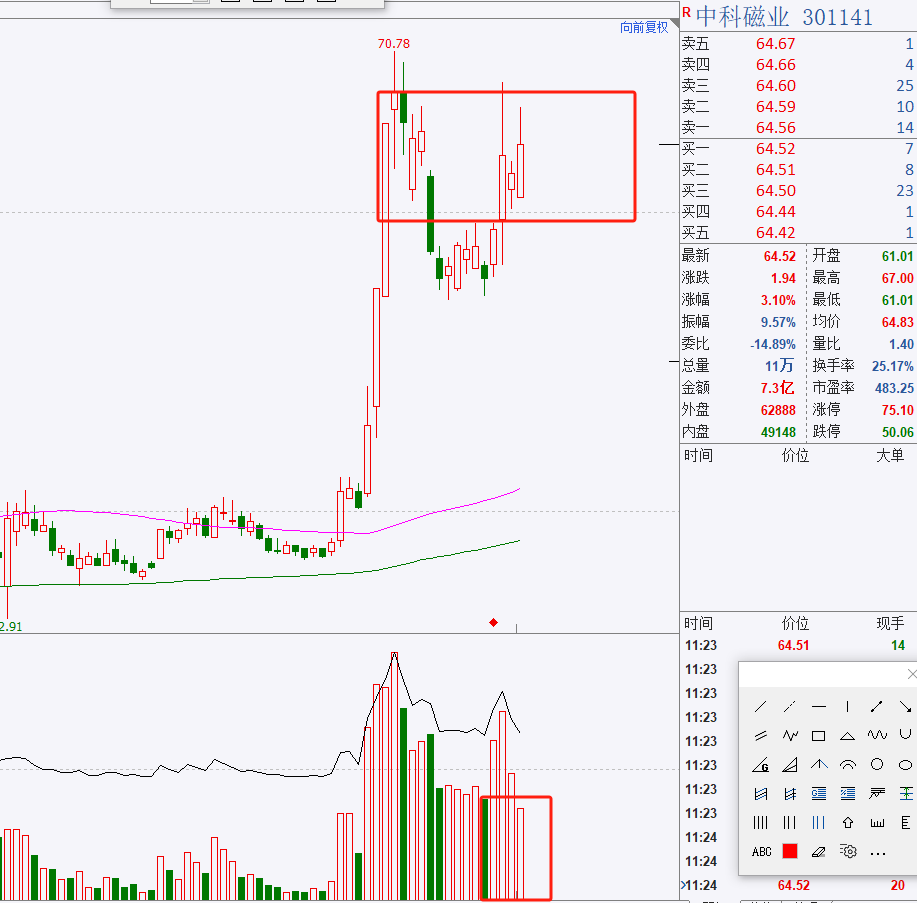
Task: Click the 外盘 value 62888
Action: (778, 411)
